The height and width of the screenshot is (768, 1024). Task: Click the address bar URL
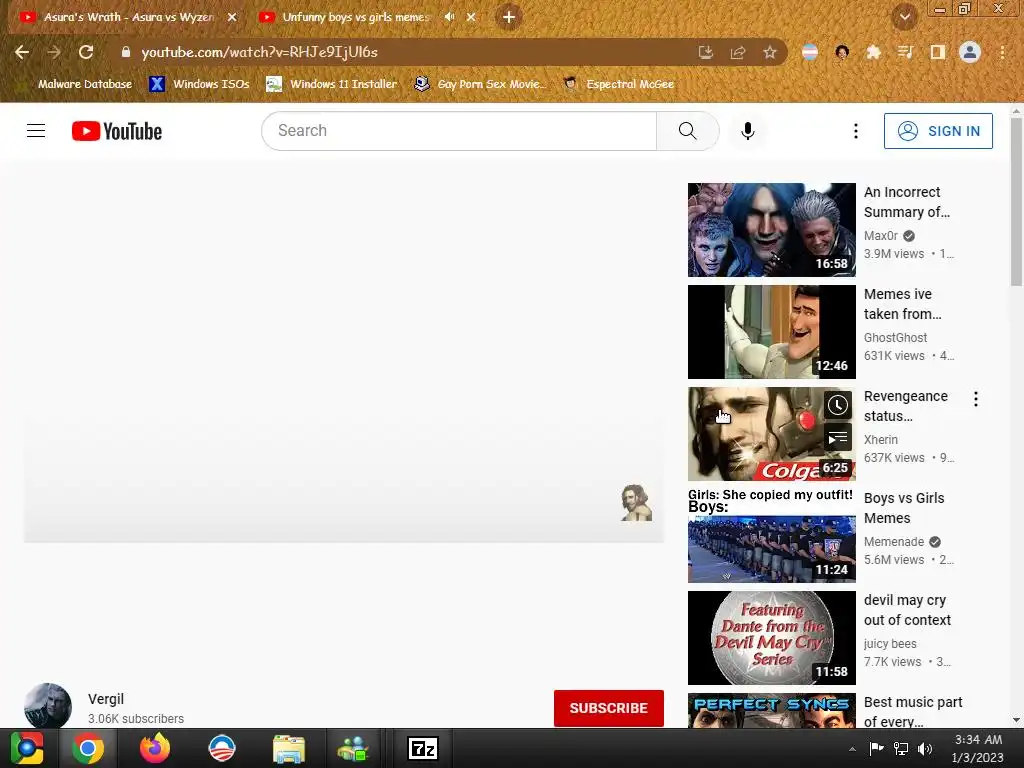(259, 52)
